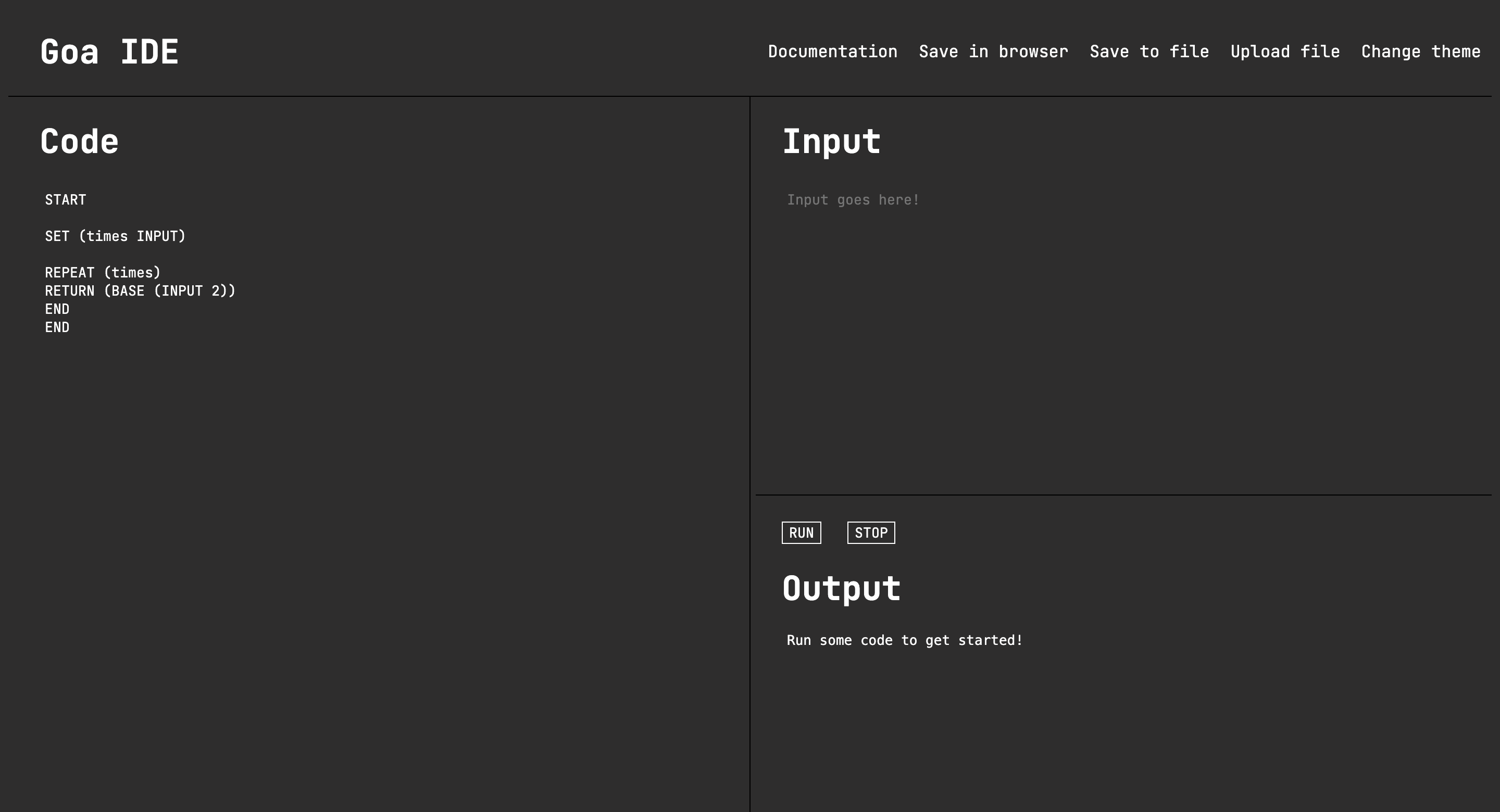Open the Documentation link
The height and width of the screenshot is (812, 1500).
click(x=833, y=52)
